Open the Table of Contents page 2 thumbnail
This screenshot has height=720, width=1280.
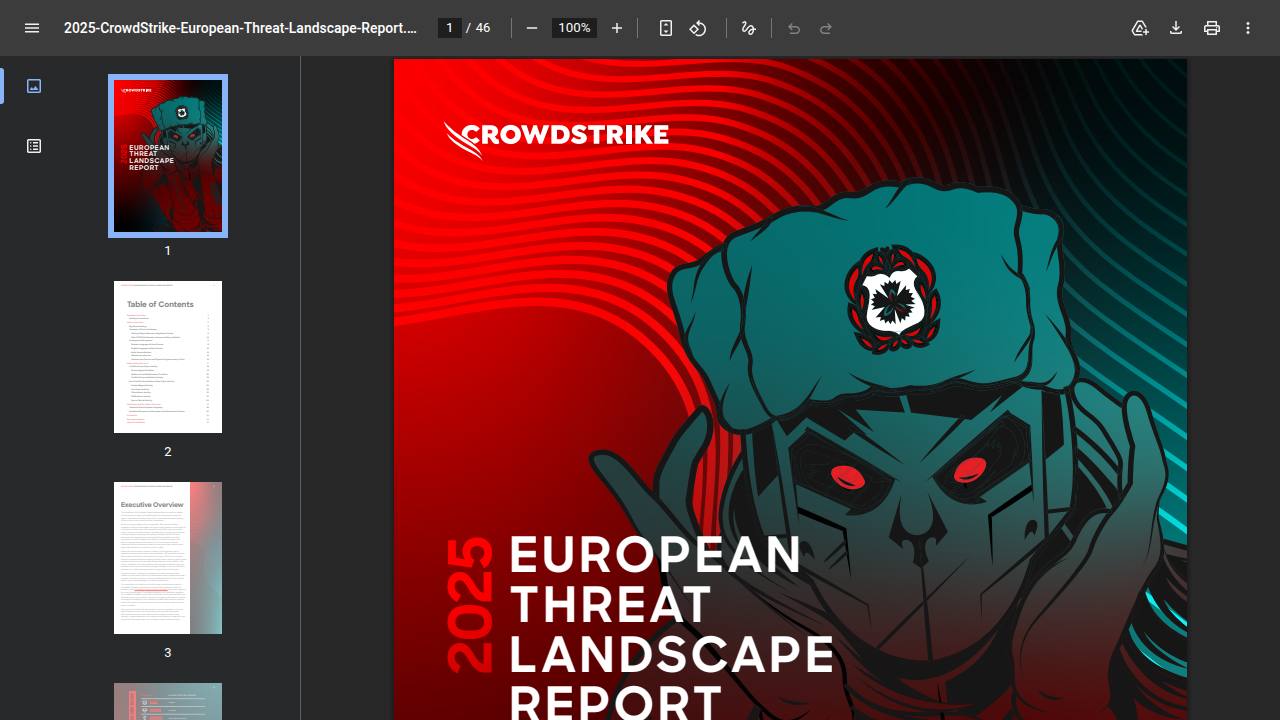(x=168, y=357)
